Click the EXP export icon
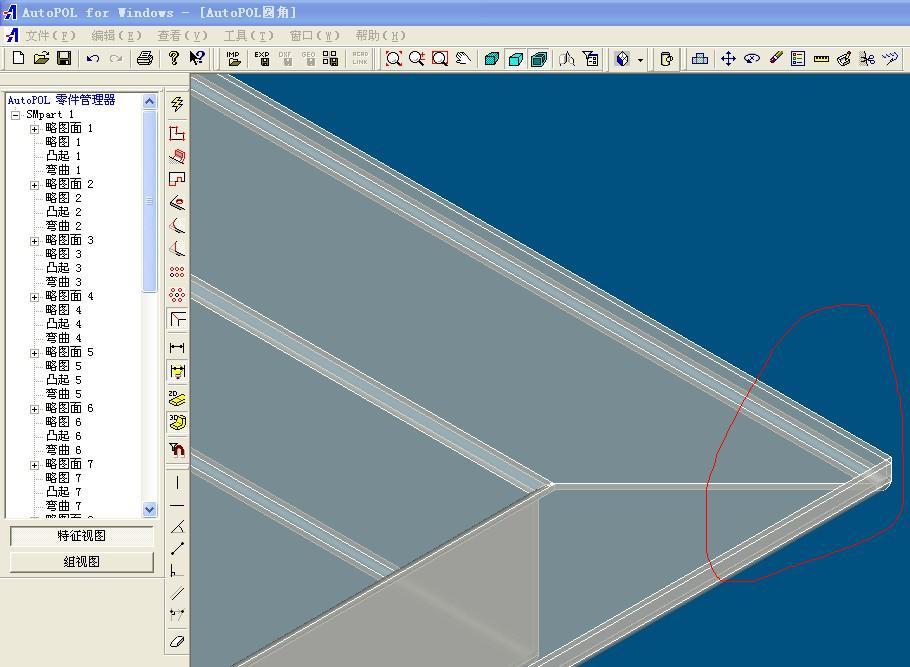 pyautogui.click(x=262, y=58)
